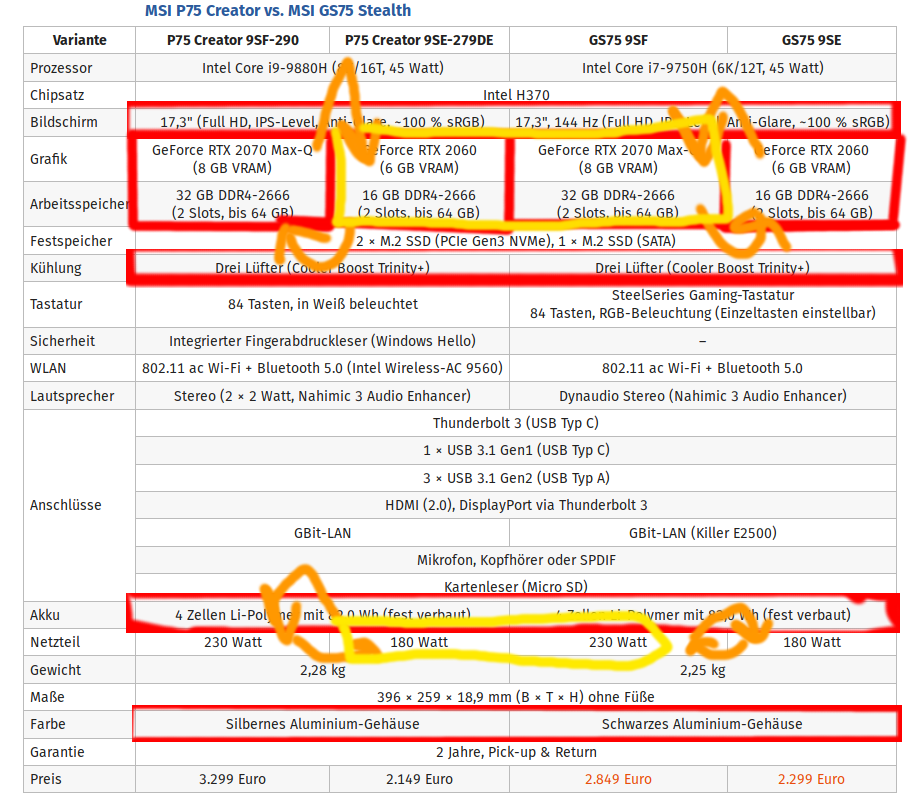Select the '2.149 Euro' price cell
The image size is (920, 793).
point(419,779)
